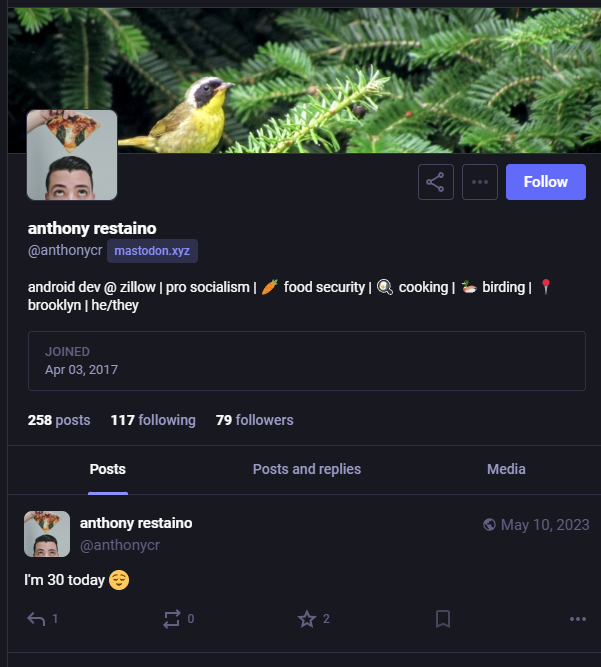Open the May 10, 2023 post timestamp

(x=545, y=524)
